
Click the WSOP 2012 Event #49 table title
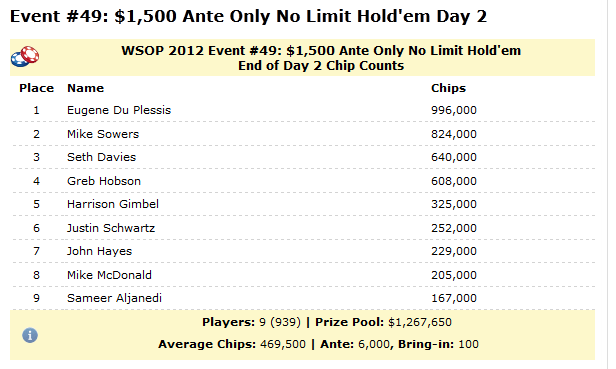pos(321,58)
